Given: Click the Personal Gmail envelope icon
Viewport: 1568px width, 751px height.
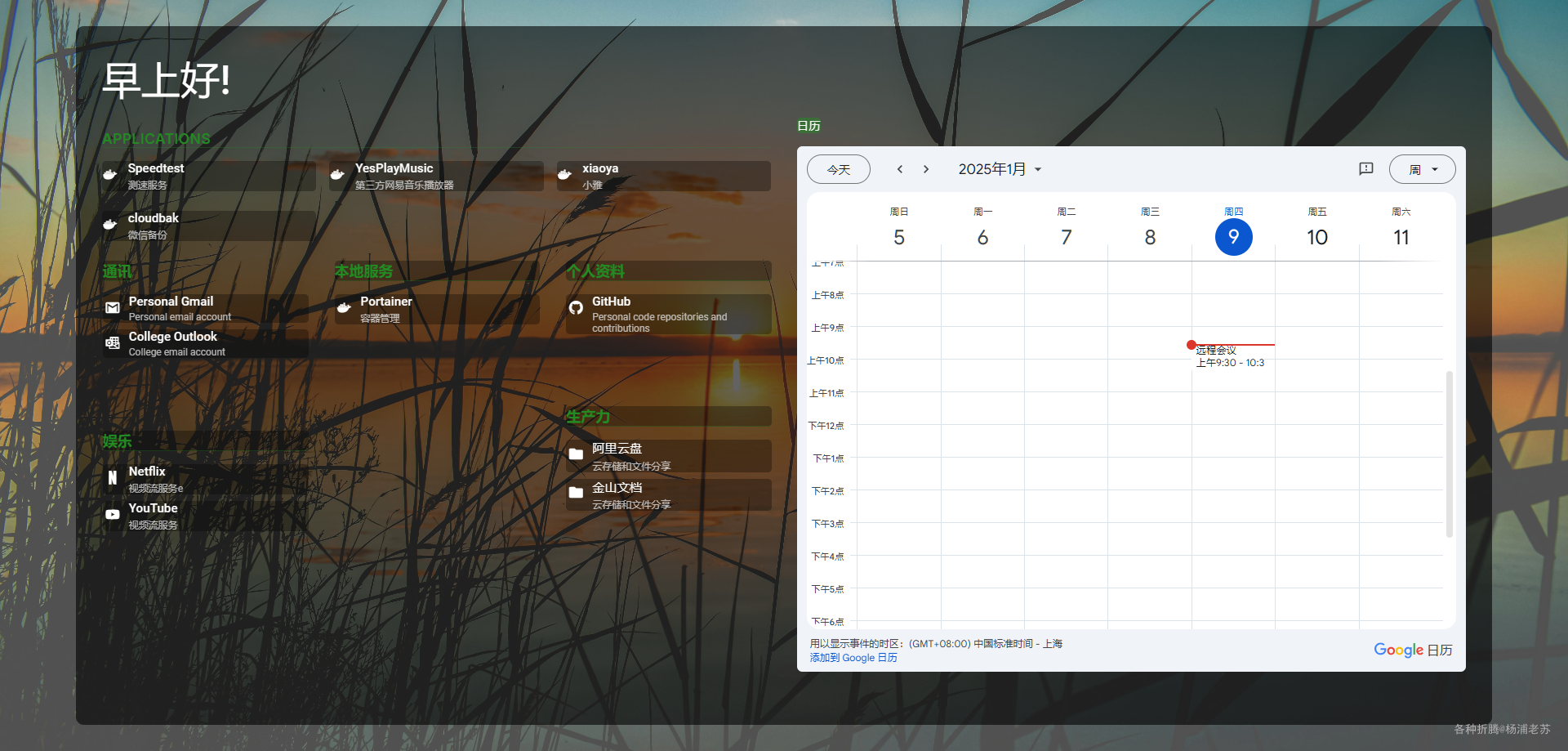Looking at the screenshot, I should pos(113,308).
